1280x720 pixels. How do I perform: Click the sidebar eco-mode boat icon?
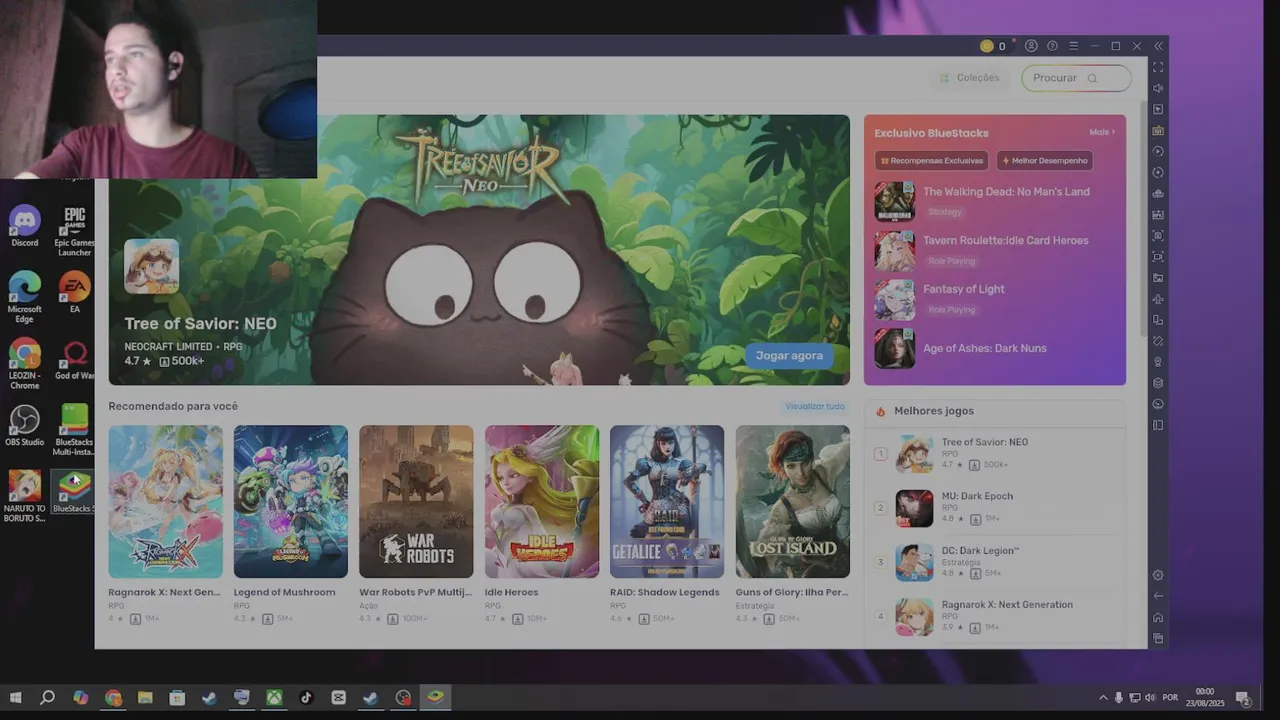coord(1158,193)
